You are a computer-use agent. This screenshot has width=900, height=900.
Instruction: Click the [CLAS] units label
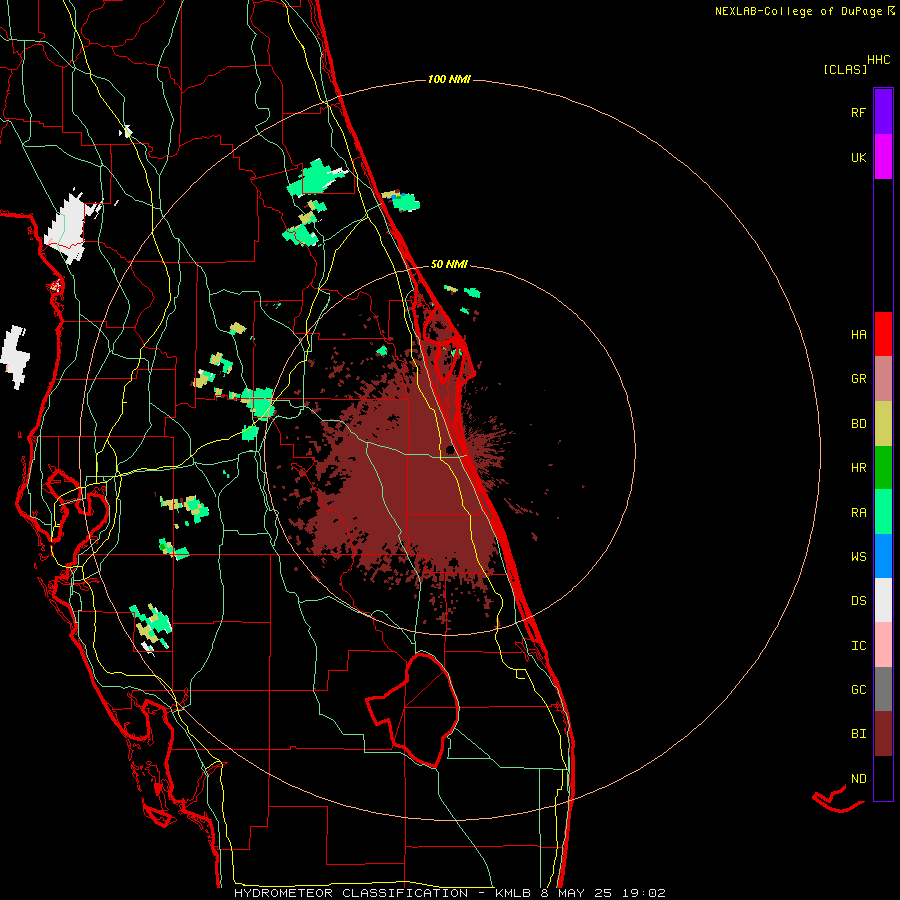tap(845, 69)
